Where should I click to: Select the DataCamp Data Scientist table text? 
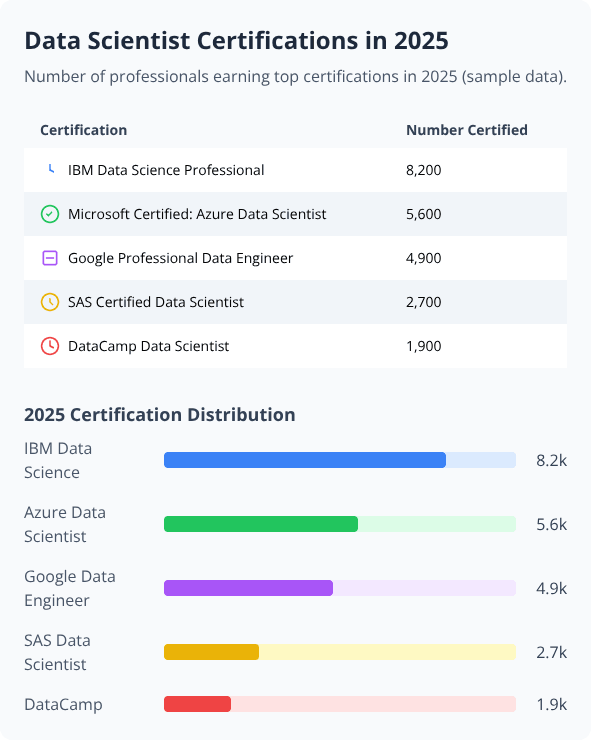coord(149,346)
